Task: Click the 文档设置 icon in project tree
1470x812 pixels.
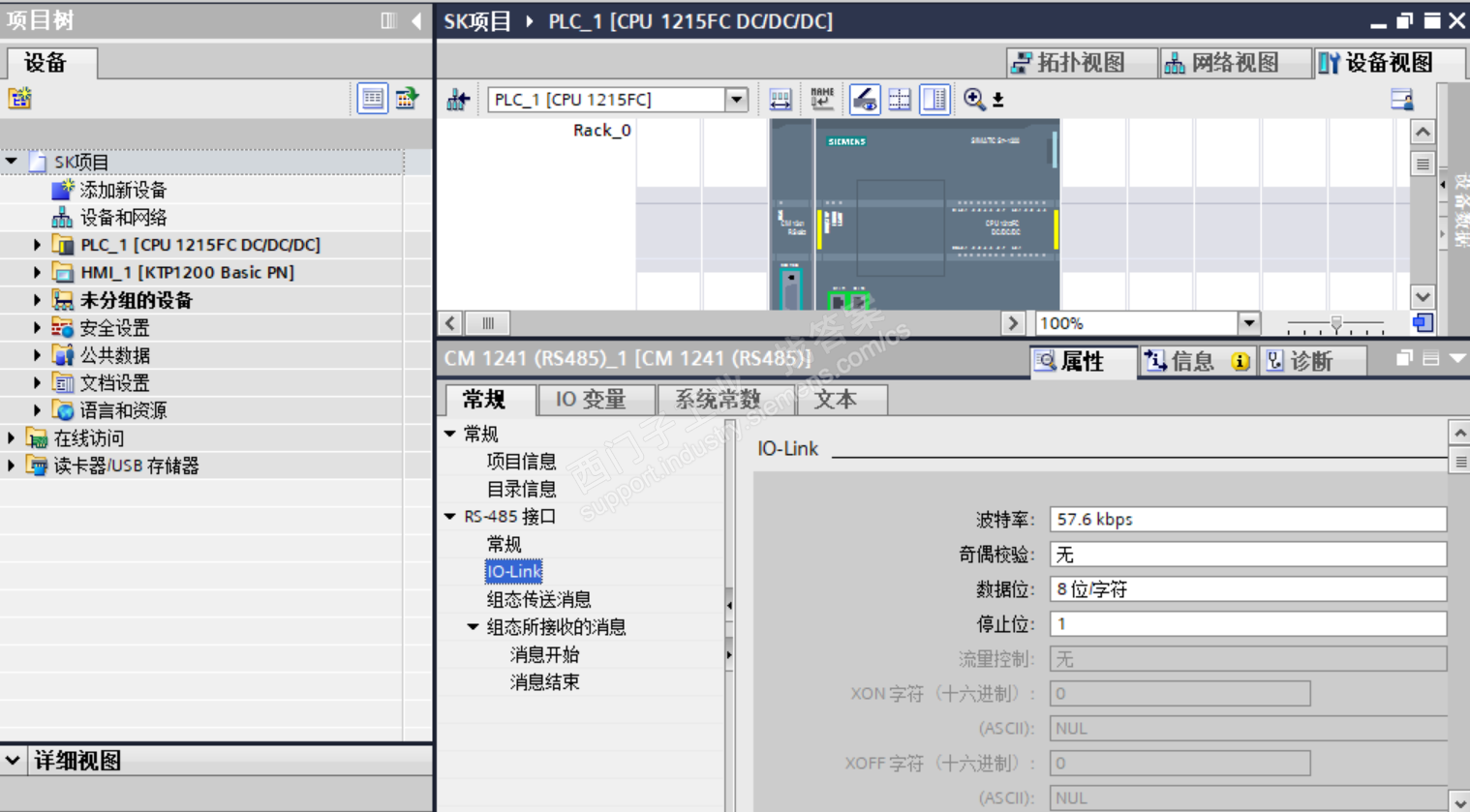Action: pyautogui.click(x=63, y=382)
